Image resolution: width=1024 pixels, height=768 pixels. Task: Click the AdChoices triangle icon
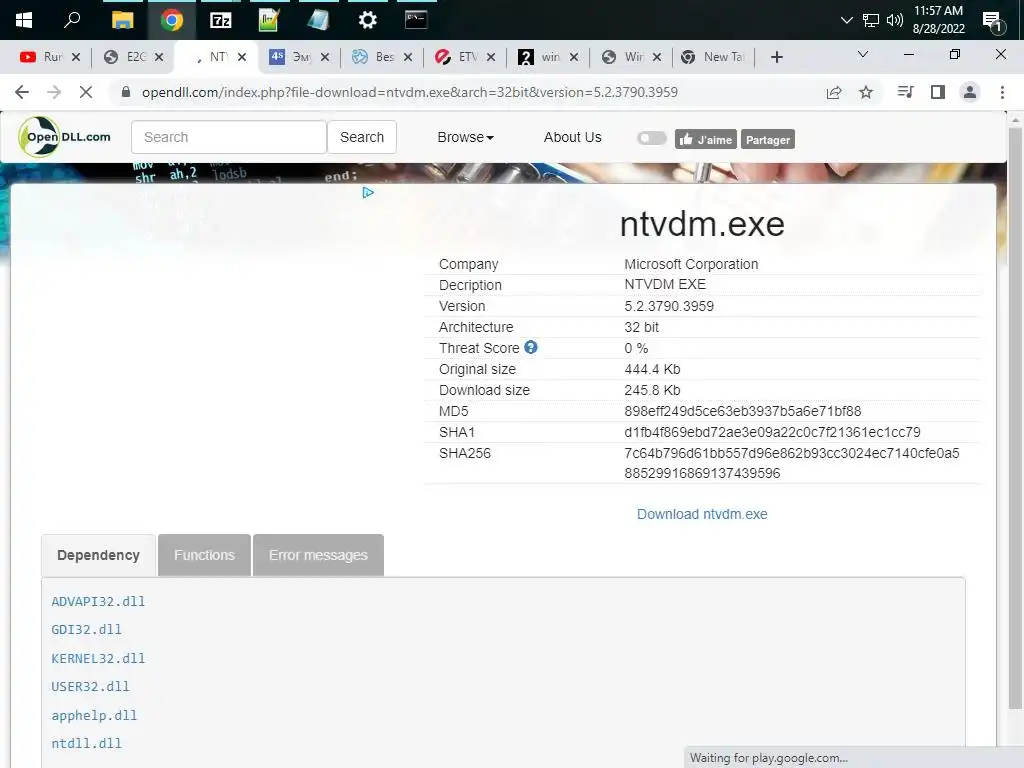click(x=368, y=193)
